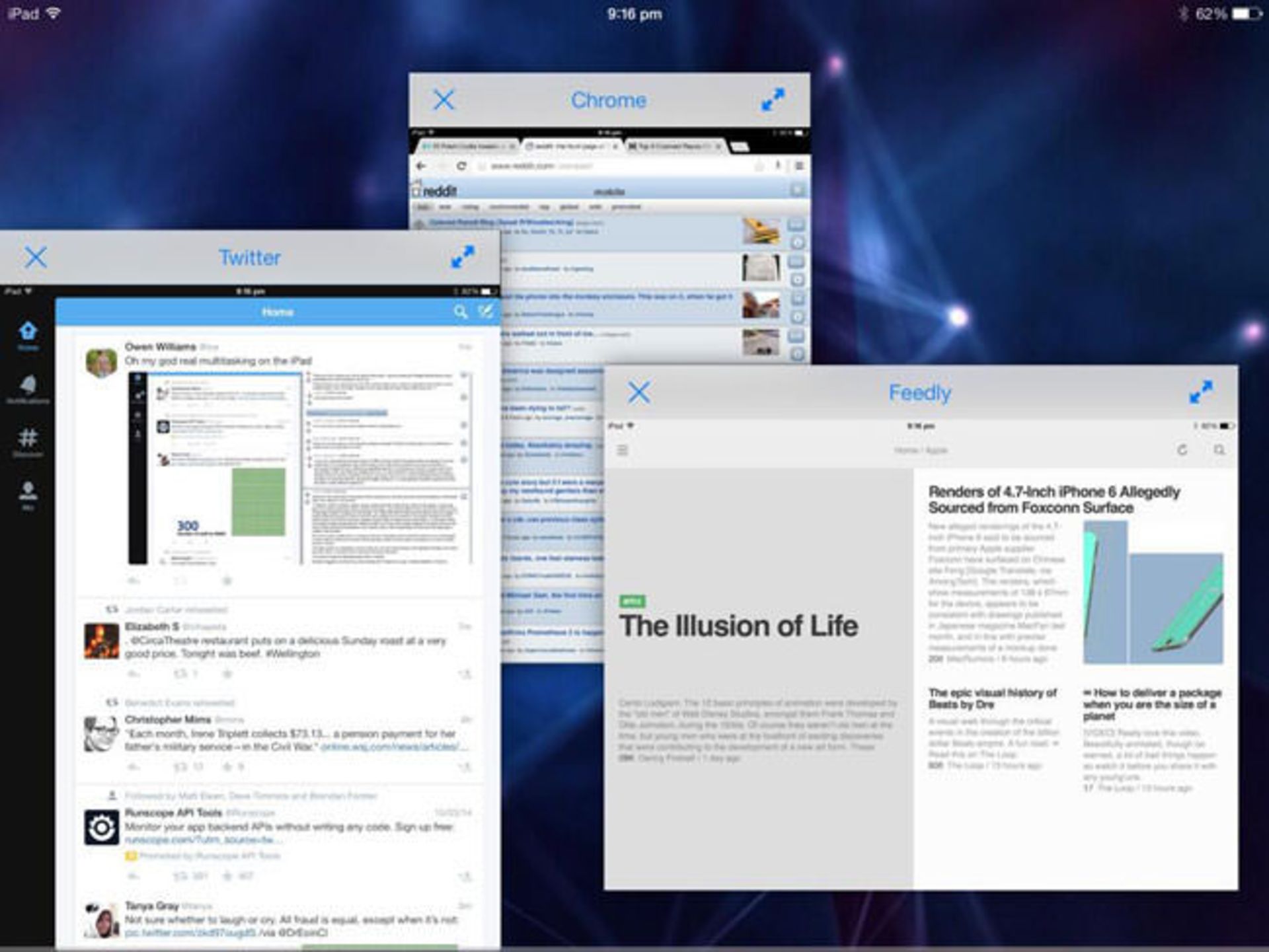
Task: Retweet the Runscope API Tools tweet
Action: click(x=180, y=876)
